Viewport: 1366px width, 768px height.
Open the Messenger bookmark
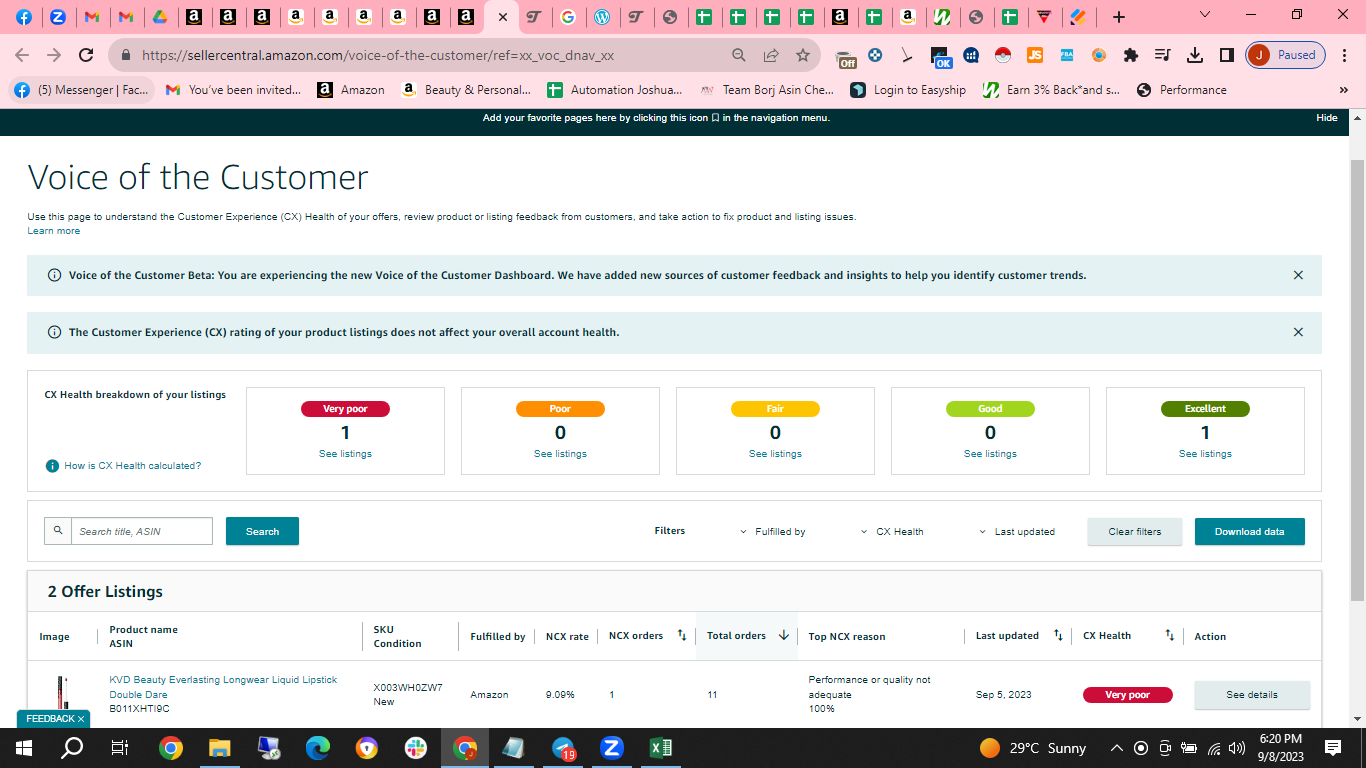[82, 90]
